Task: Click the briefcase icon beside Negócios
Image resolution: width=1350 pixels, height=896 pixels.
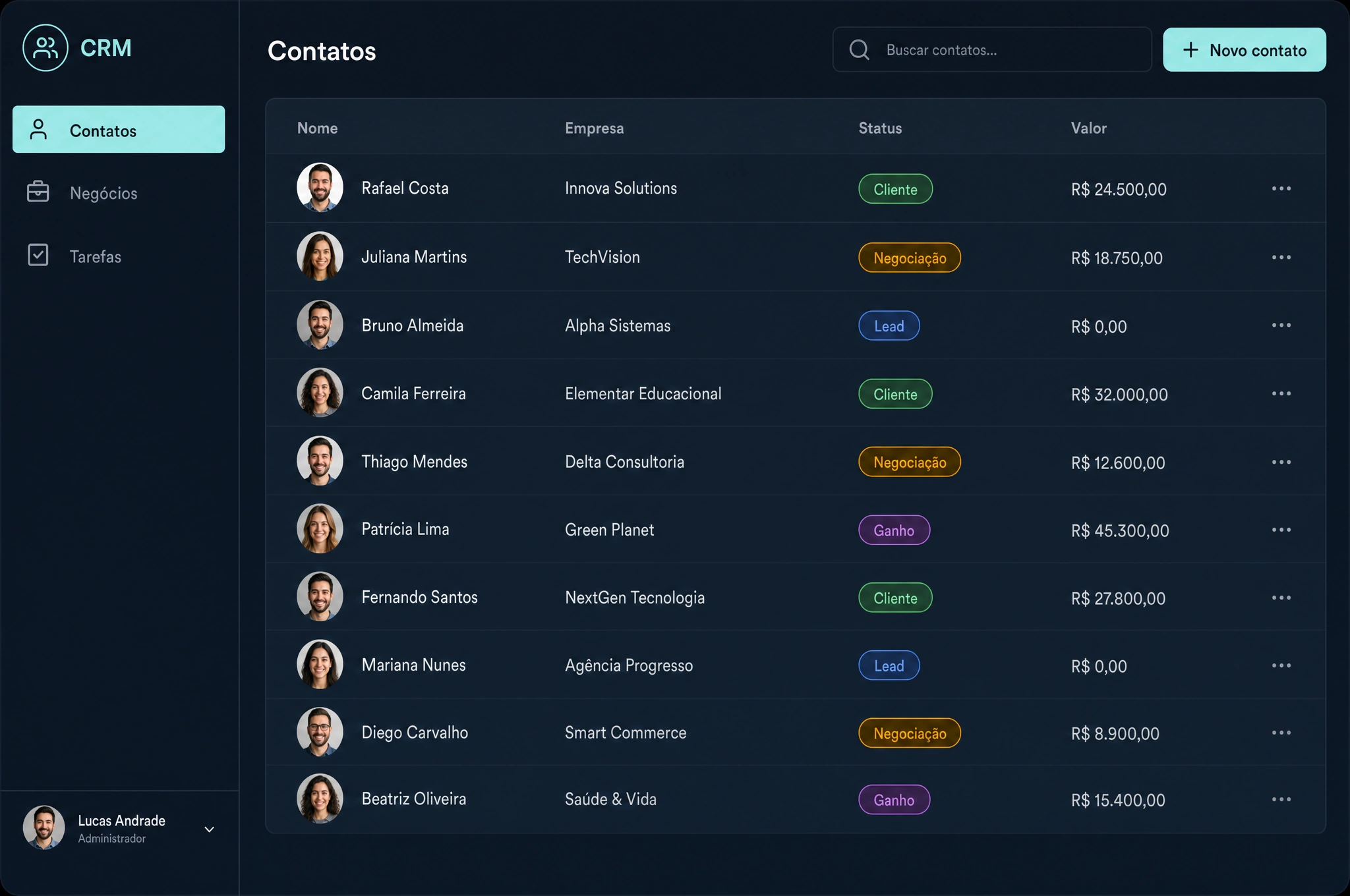Action: click(38, 192)
